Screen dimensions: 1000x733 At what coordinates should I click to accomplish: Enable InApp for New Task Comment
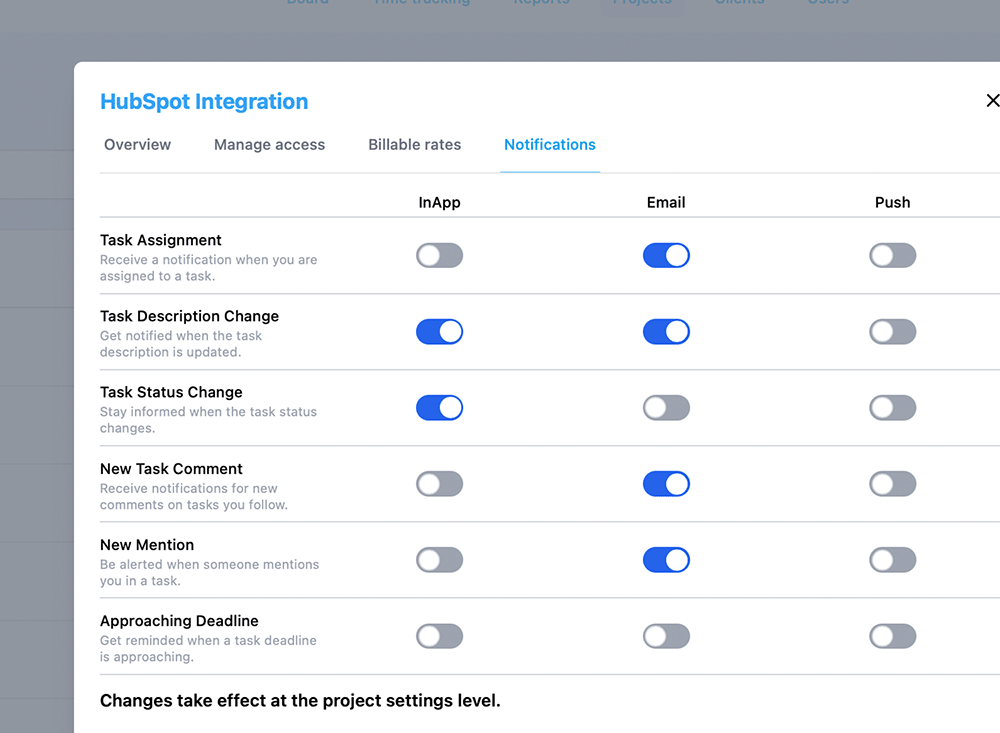tap(439, 484)
